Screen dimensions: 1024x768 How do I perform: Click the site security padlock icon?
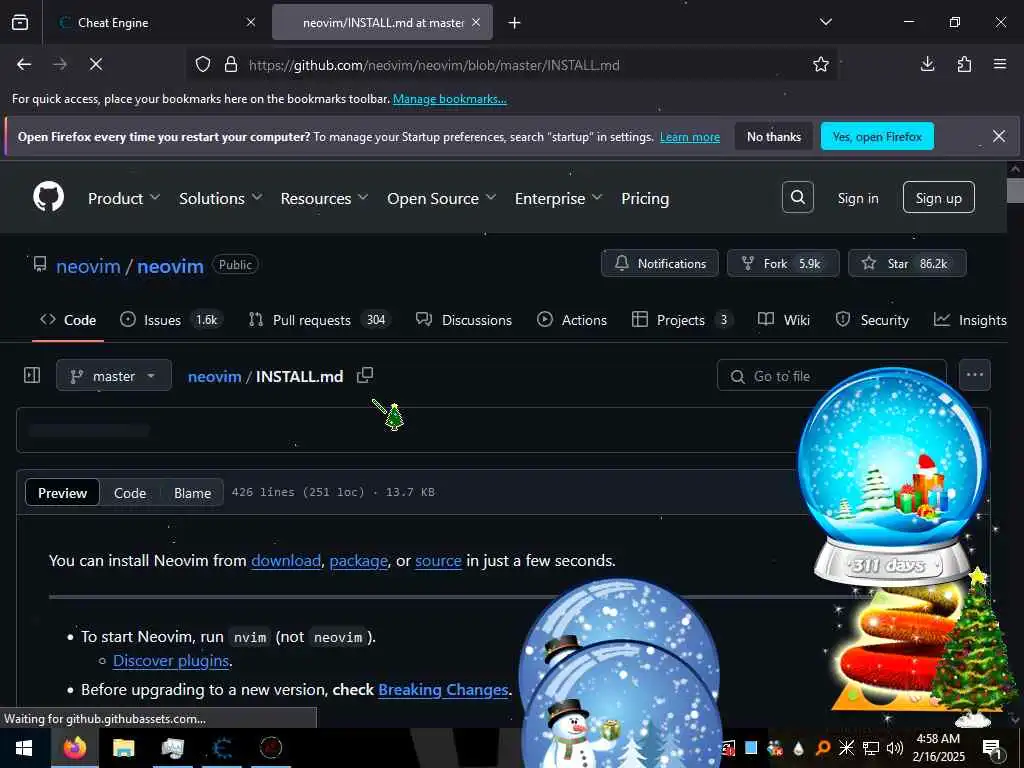[x=231, y=65]
